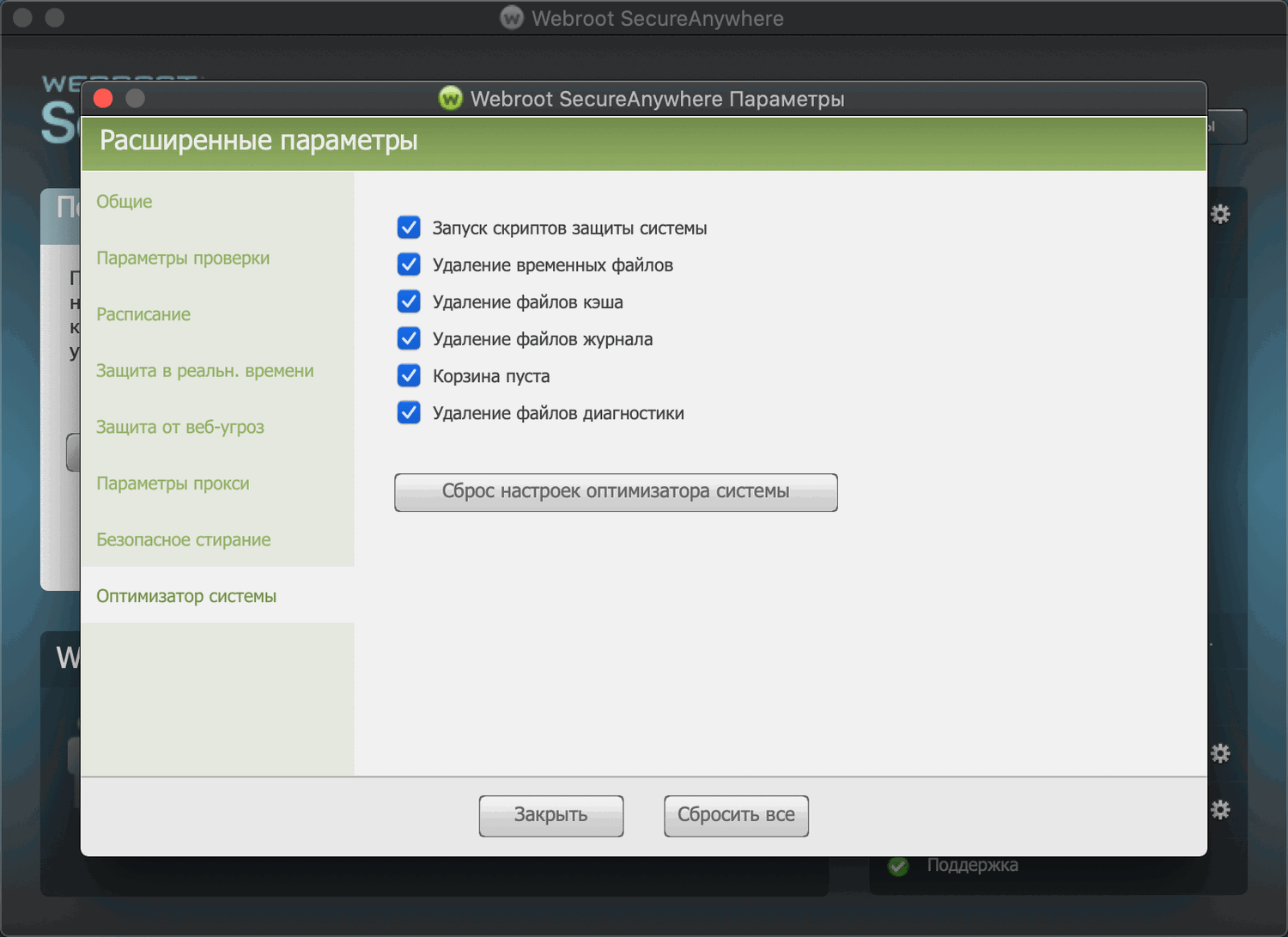Click the Закрыть button
Image resolution: width=1288 pixels, height=937 pixels.
(x=551, y=815)
